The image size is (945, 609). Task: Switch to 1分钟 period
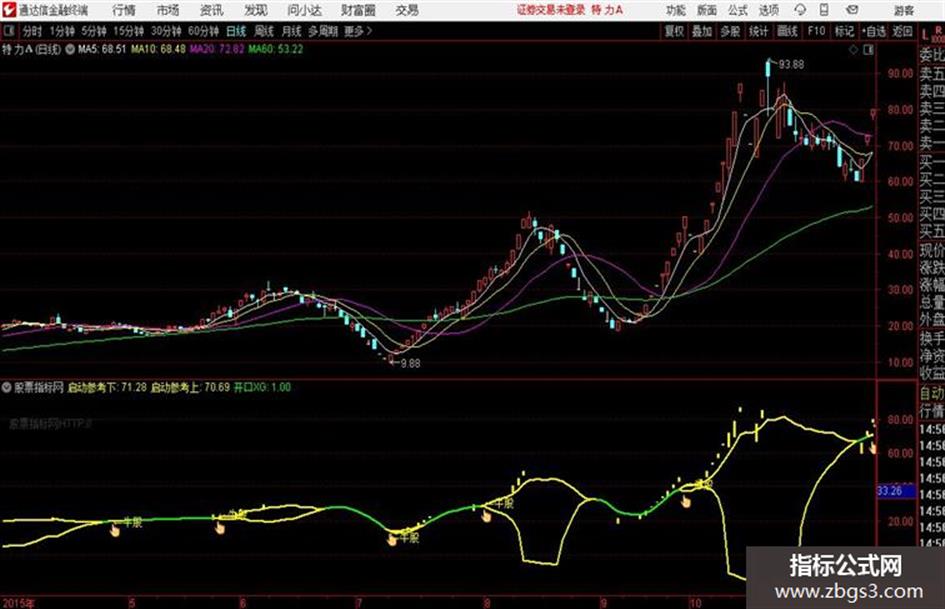tap(62, 31)
